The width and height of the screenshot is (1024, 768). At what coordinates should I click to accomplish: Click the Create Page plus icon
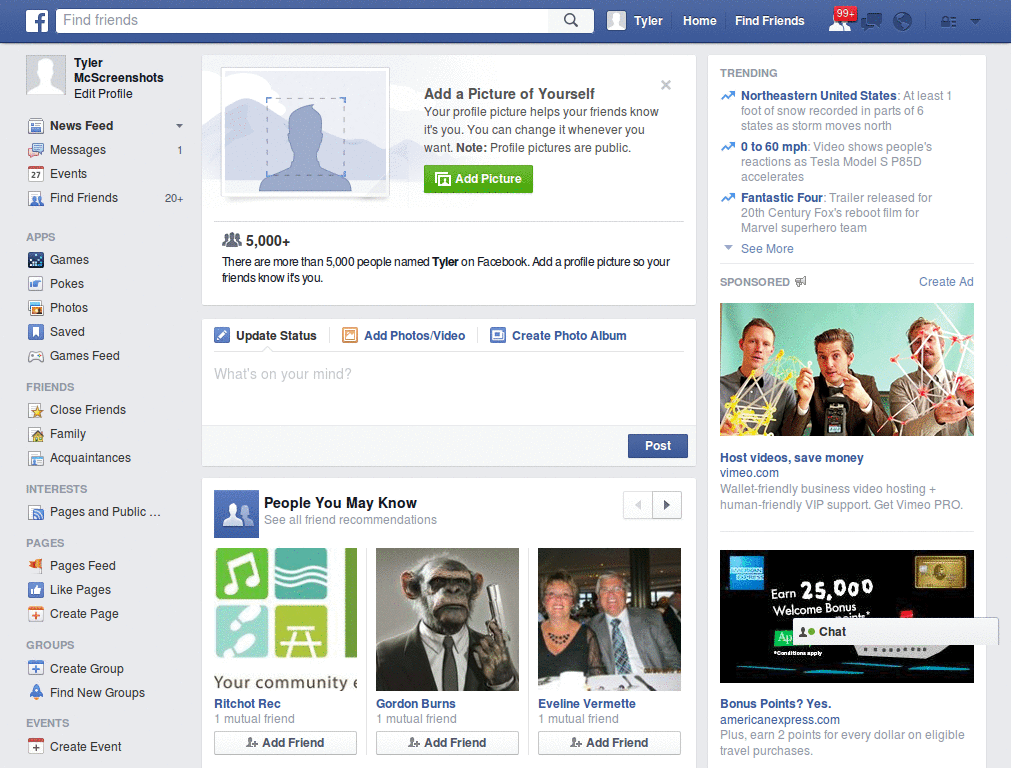36,614
